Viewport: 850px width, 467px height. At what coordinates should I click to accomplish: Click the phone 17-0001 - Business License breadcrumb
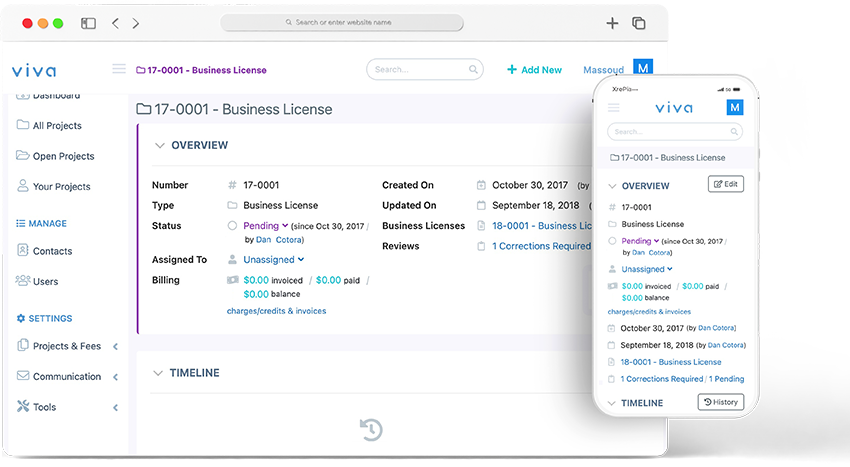(x=668, y=158)
